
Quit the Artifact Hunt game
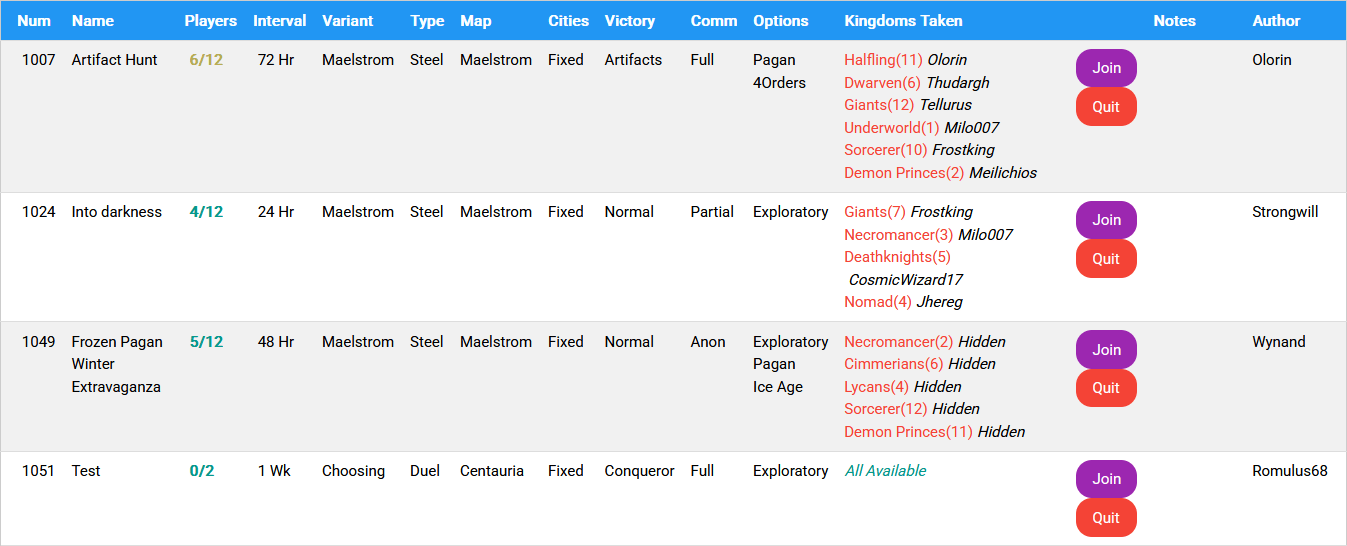(x=1106, y=107)
